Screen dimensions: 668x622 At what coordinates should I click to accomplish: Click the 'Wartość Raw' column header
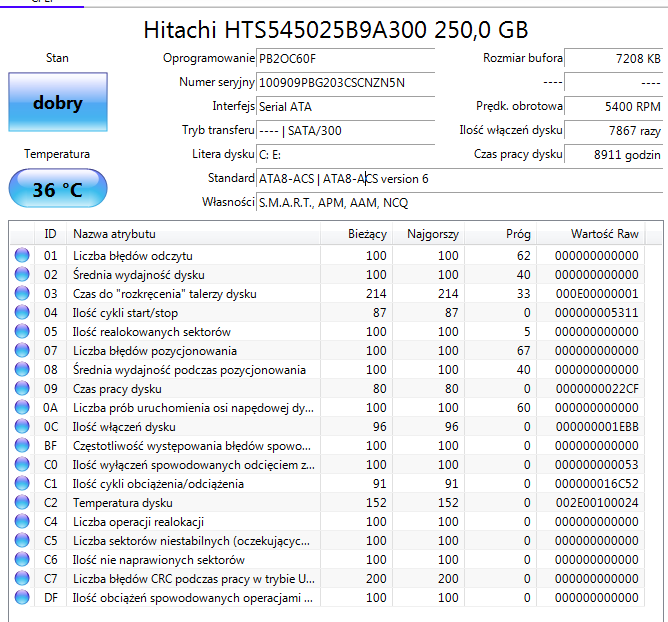[590, 234]
